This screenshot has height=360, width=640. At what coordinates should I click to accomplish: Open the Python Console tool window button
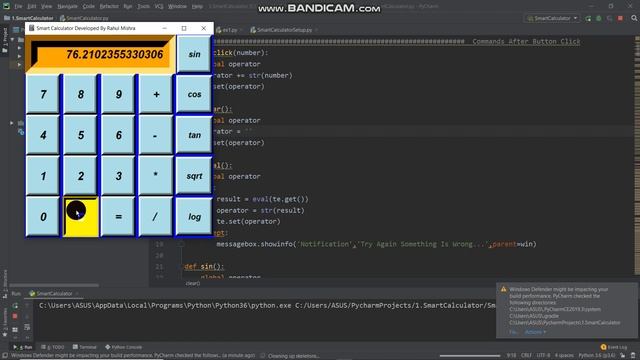[x=124, y=347]
